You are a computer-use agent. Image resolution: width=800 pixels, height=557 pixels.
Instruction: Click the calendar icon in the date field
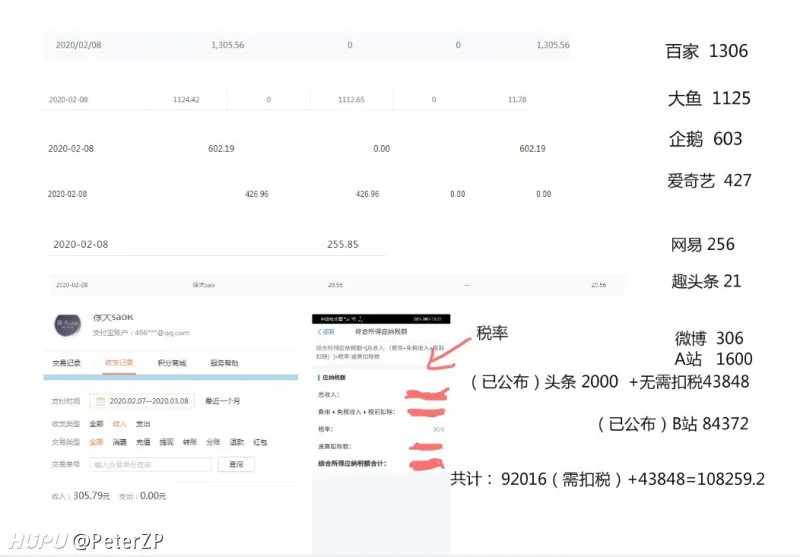pyautogui.click(x=101, y=401)
